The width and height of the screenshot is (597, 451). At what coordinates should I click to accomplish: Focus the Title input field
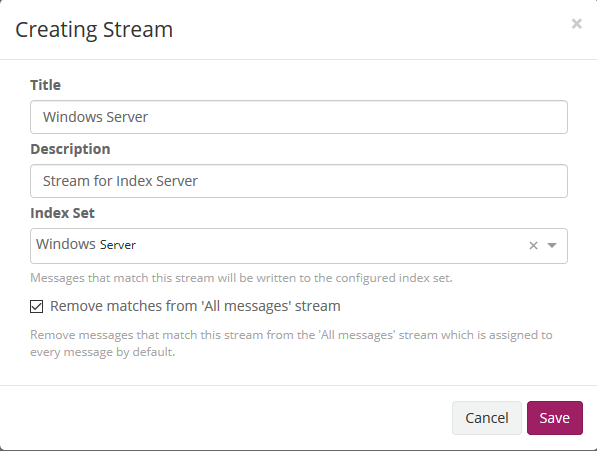[299, 117]
